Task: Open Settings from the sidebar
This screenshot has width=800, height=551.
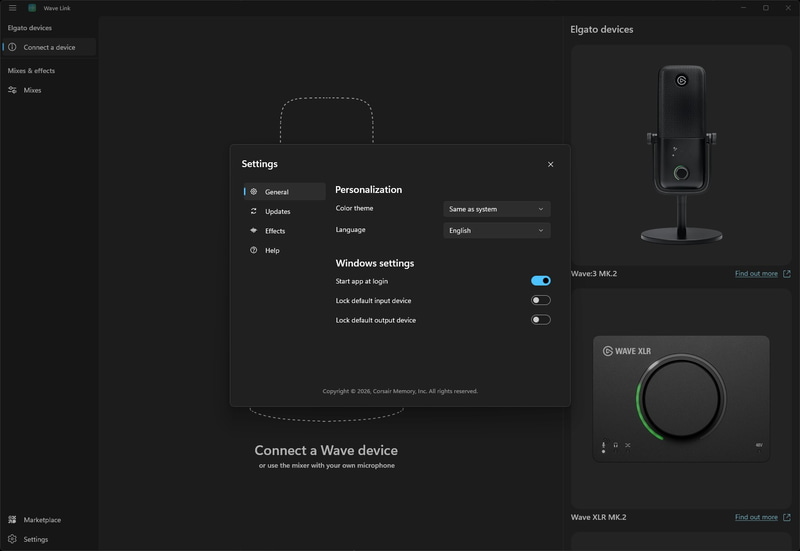Action: tap(49, 539)
